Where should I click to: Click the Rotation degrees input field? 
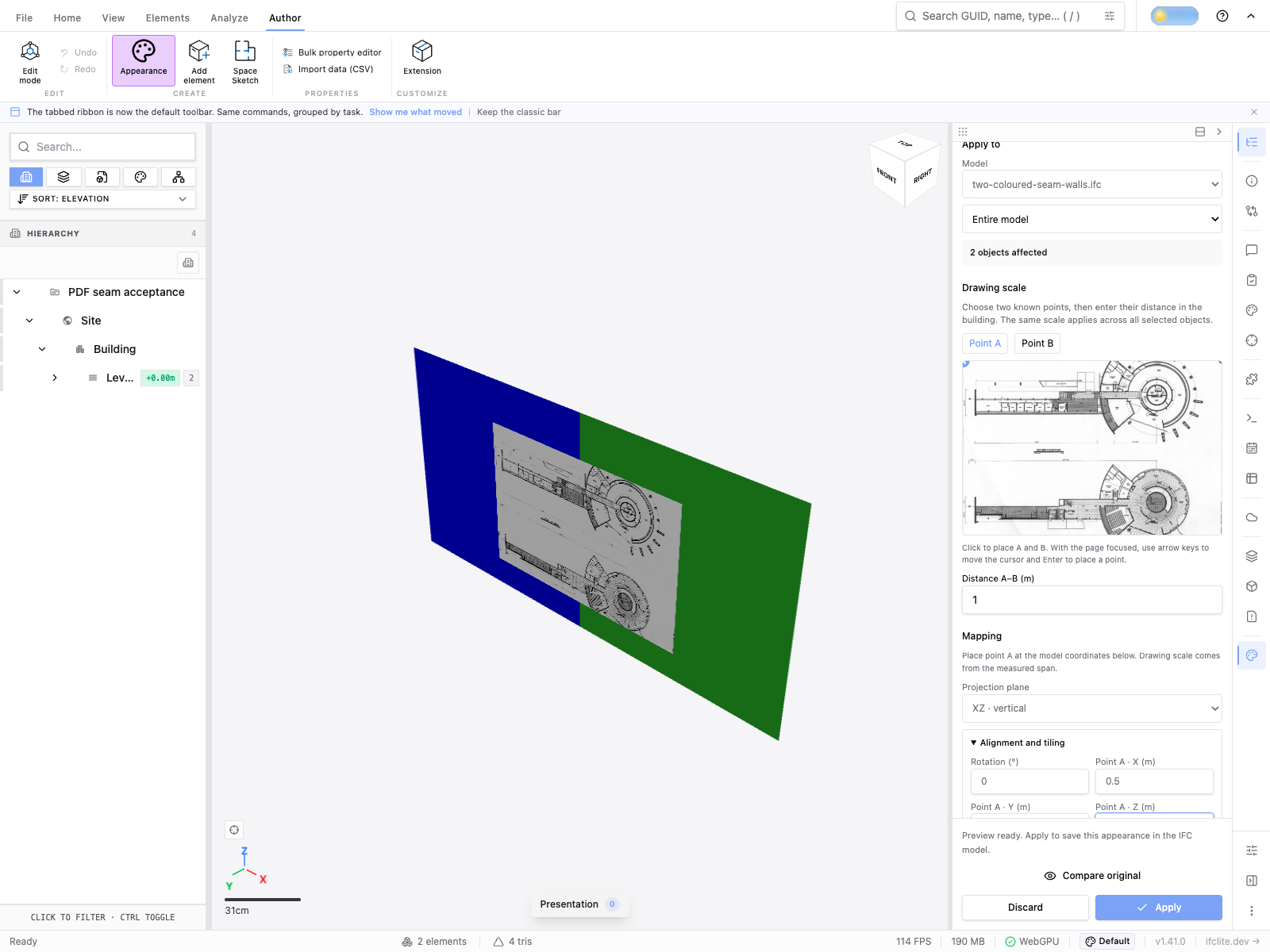pos(1029,781)
